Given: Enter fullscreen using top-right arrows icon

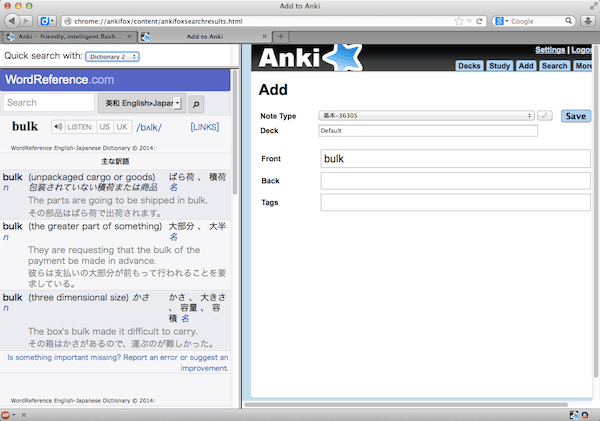Looking at the screenshot, I should click(593, 6).
